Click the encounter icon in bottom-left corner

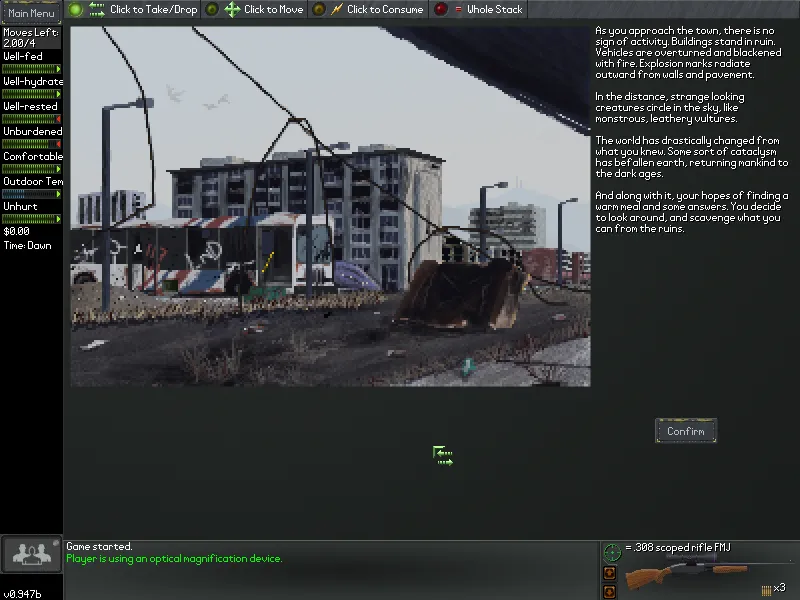coord(31,553)
